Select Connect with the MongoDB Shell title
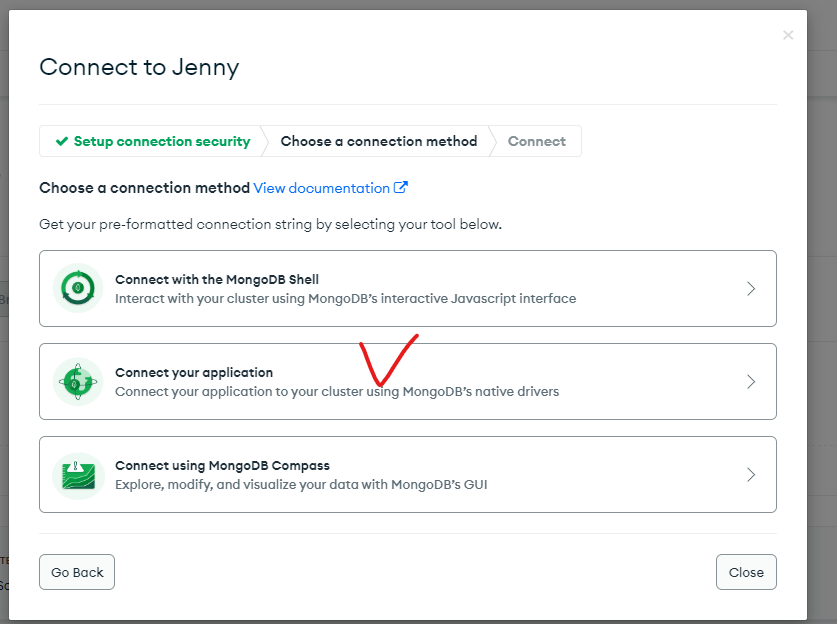The height and width of the screenshot is (624, 837). pos(217,279)
